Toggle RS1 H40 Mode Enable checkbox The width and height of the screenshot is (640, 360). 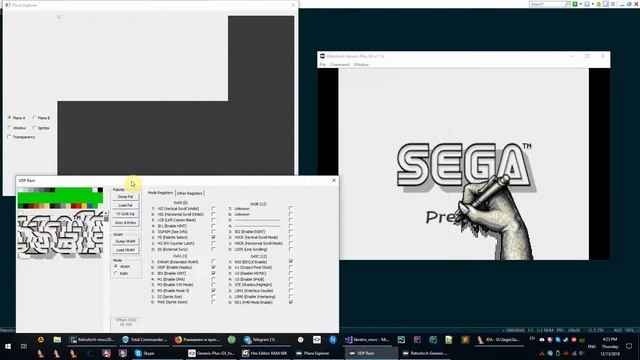(x=291, y=302)
